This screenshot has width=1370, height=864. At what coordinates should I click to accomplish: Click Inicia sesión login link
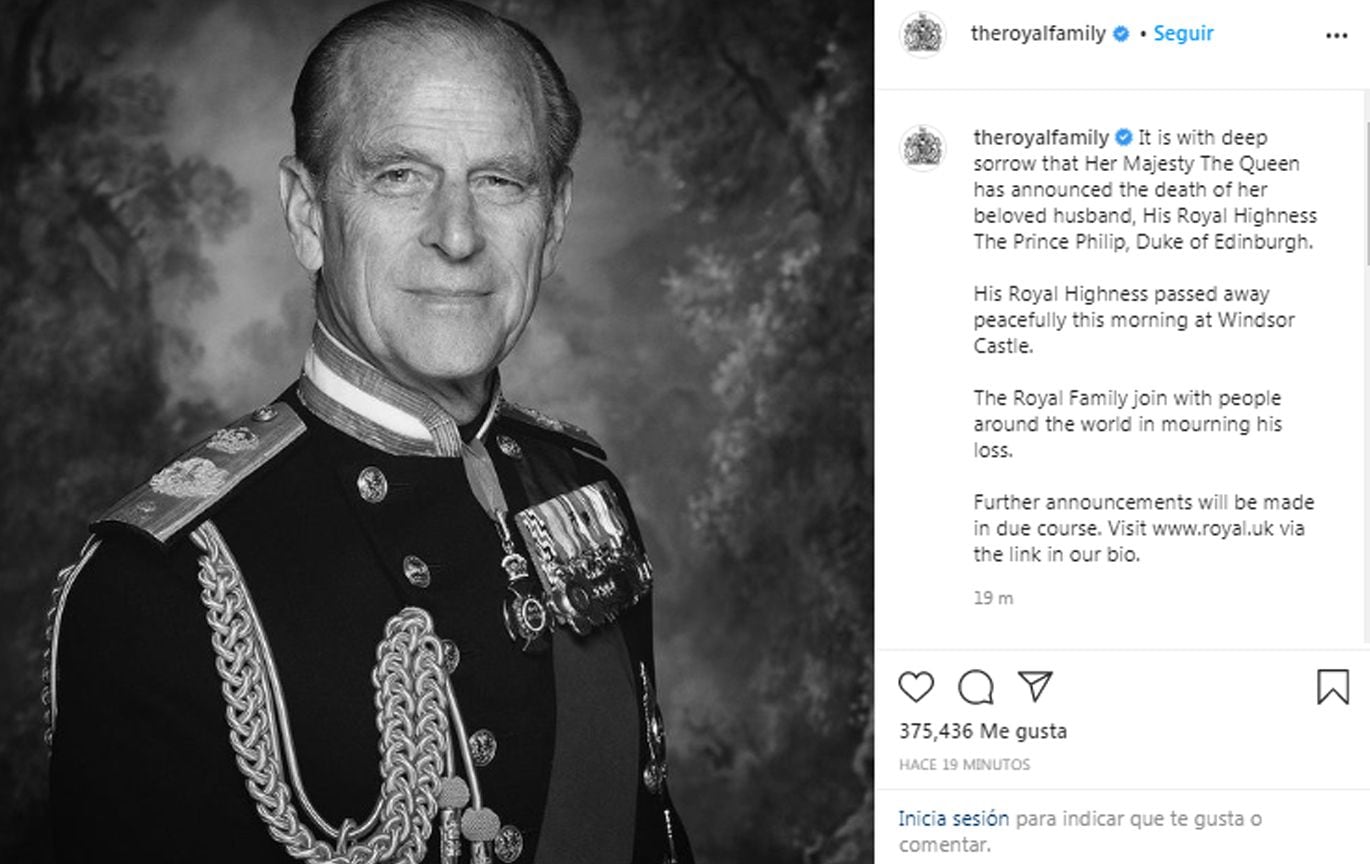point(953,818)
